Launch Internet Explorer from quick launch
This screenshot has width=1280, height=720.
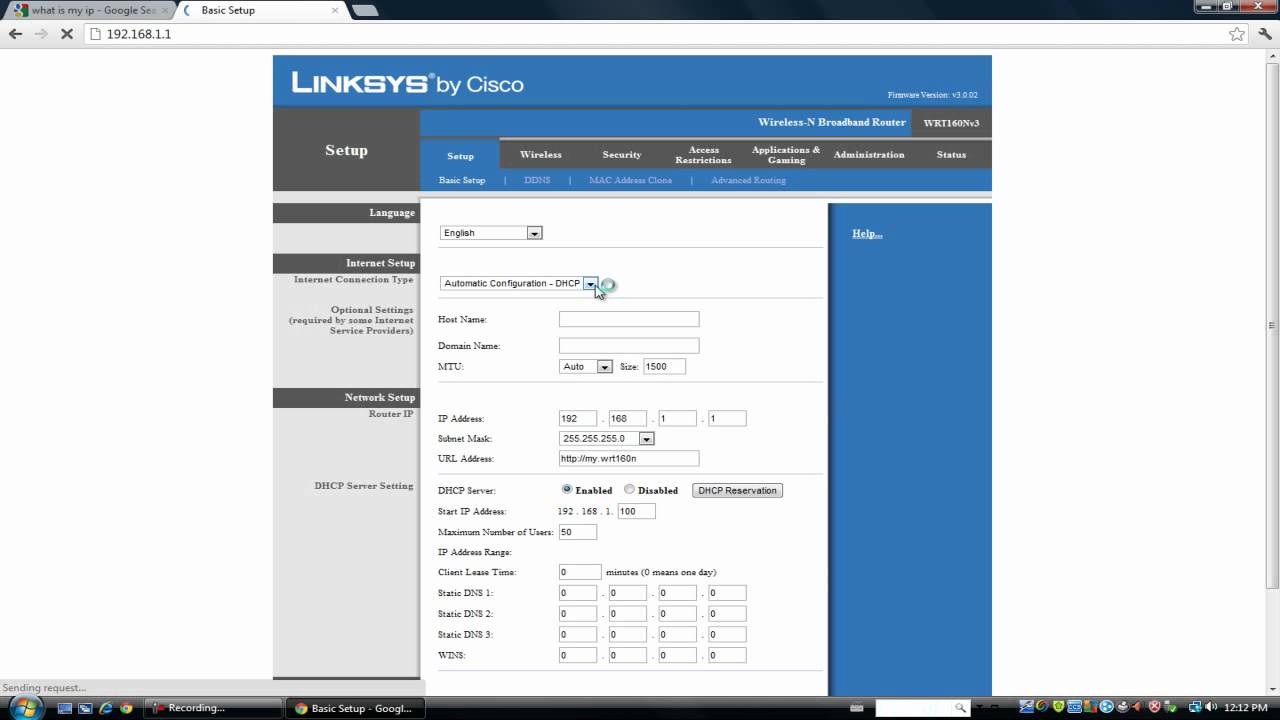[x=105, y=708]
